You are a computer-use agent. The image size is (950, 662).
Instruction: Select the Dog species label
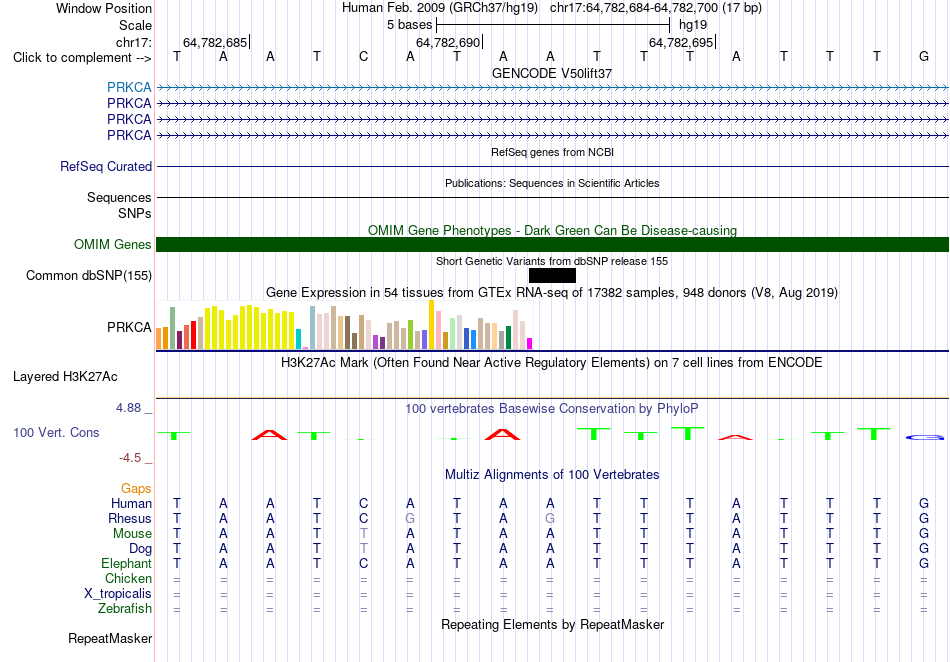click(140, 548)
